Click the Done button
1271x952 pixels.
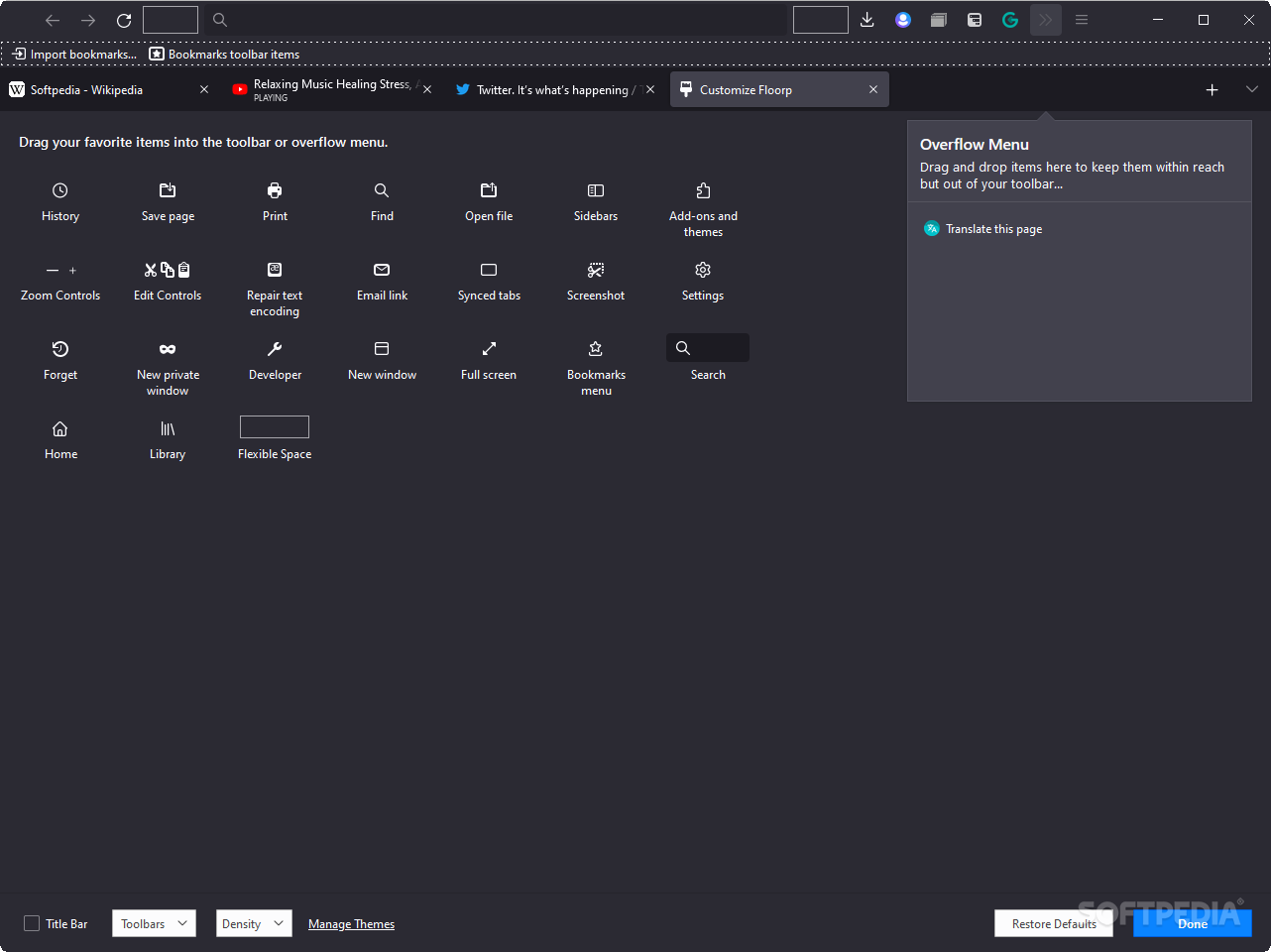click(1193, 923)
